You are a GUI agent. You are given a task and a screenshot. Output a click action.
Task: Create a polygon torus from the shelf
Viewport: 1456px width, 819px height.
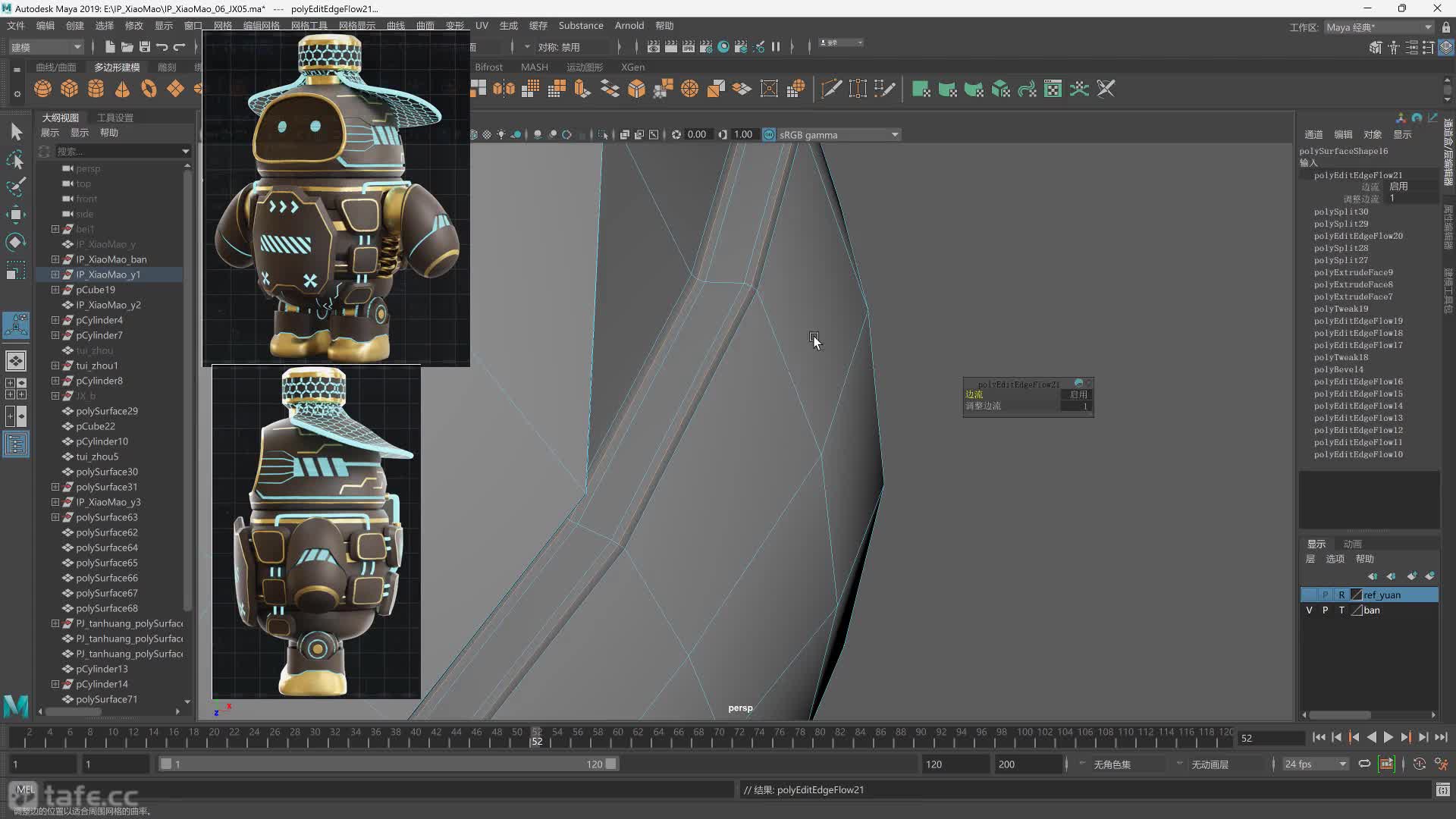[x=149, y=89]
